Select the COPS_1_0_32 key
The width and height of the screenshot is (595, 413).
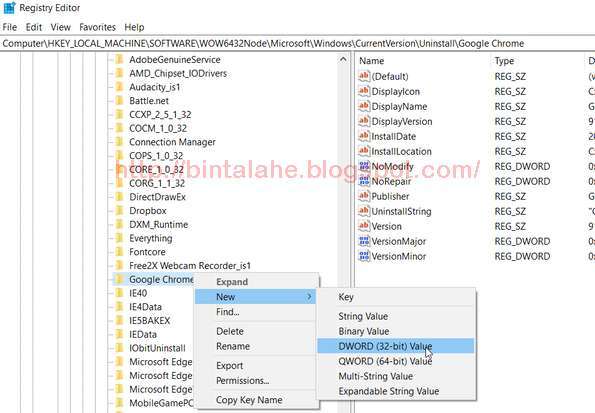coord(156,156)
